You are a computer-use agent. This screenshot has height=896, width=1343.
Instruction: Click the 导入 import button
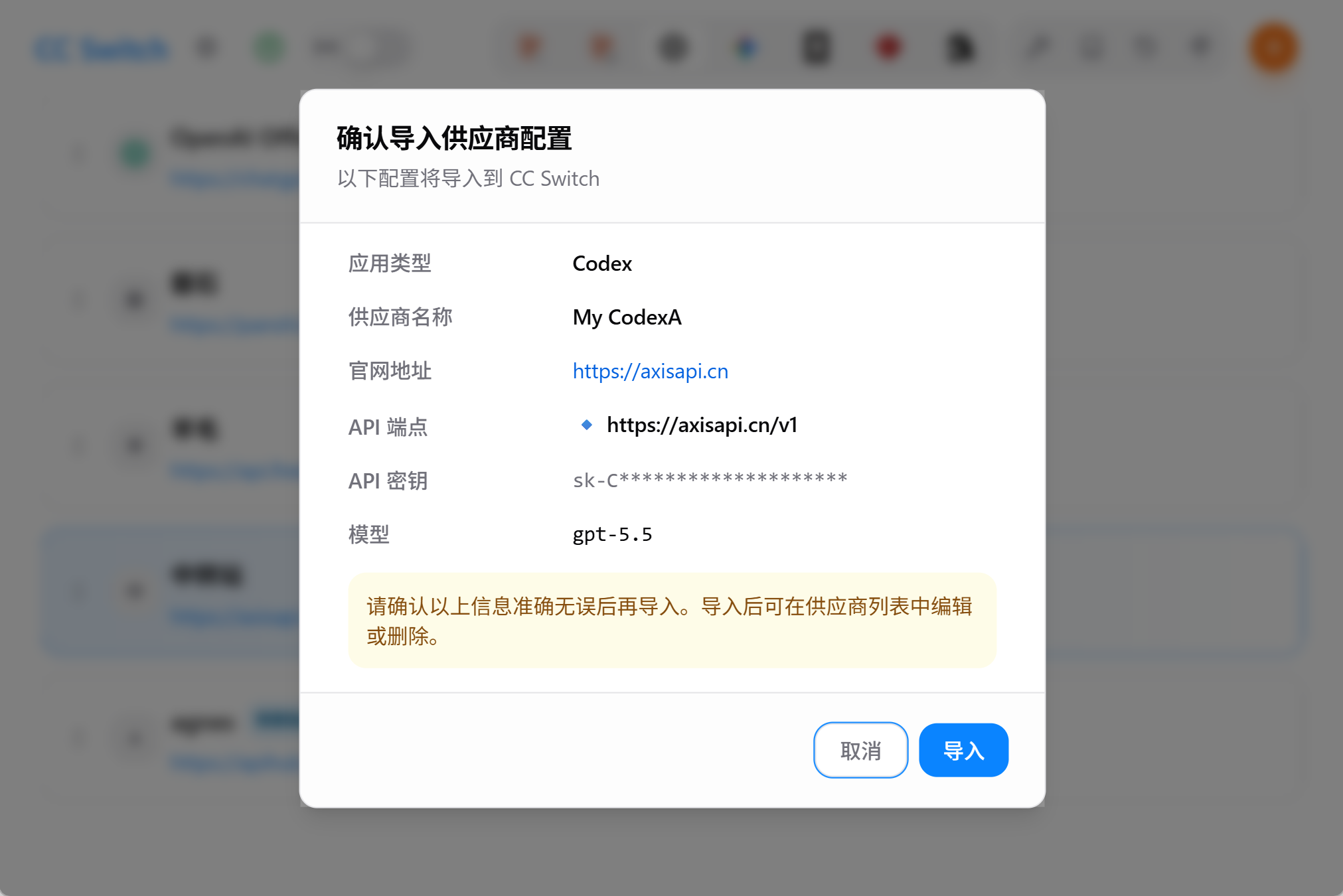coord(963,750)
